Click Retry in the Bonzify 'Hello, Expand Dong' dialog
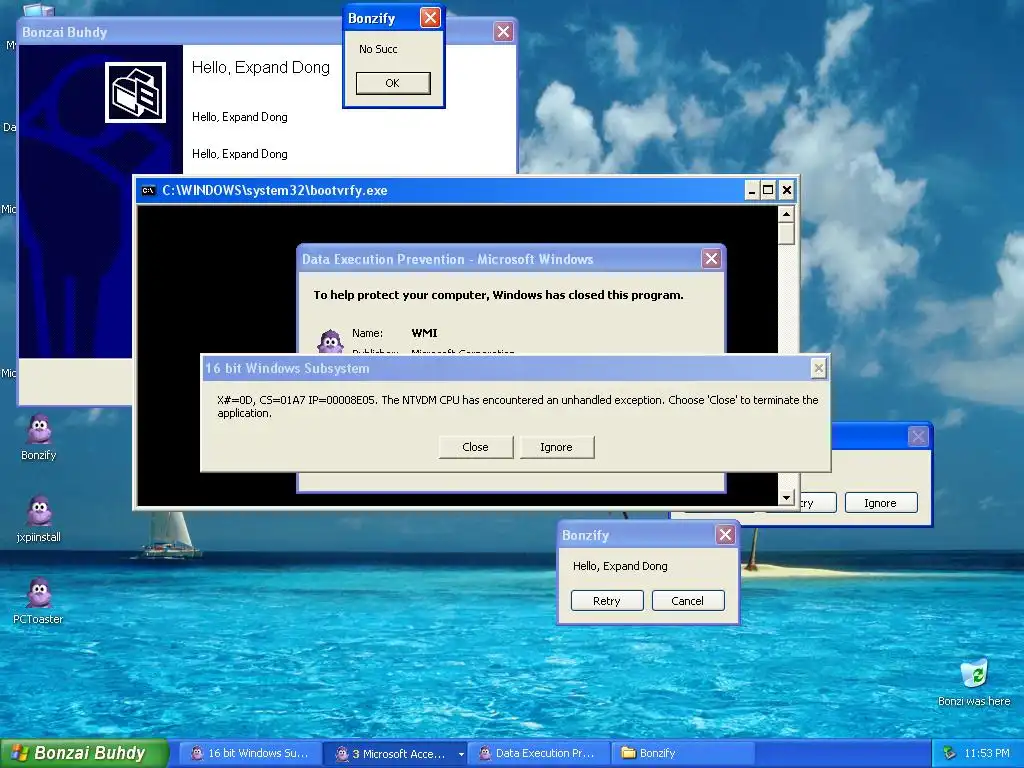The width and height of the screenshot is (1024, 768). pos(607,601)
